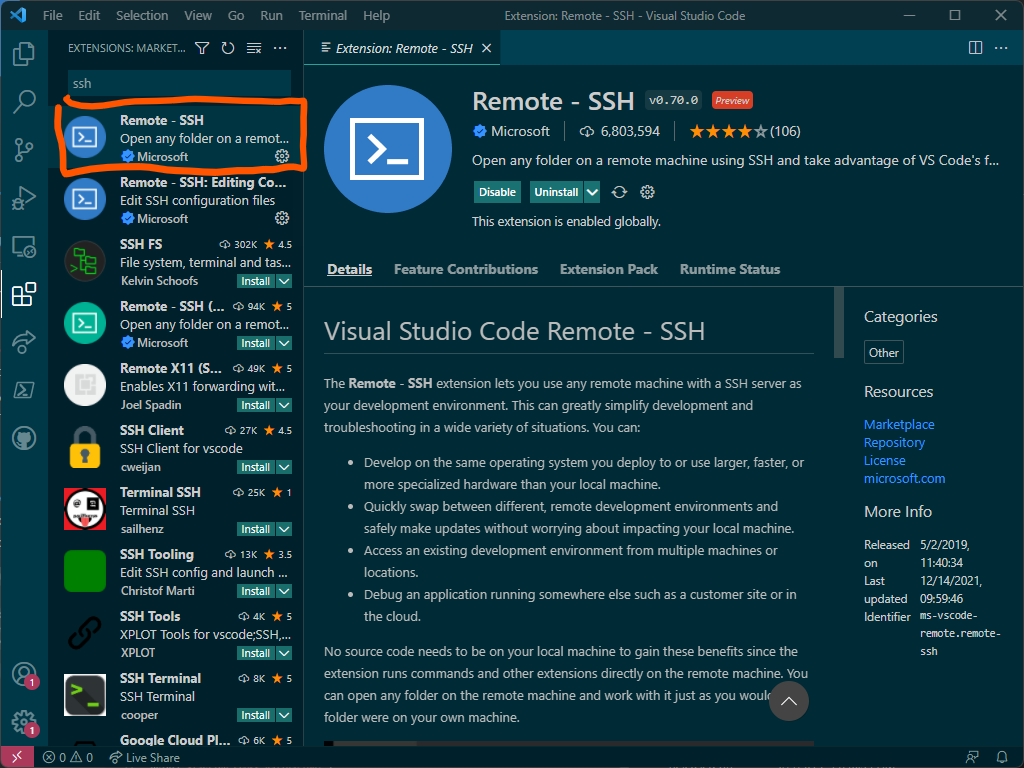Click feedback icon in status bar
The height and width of the screenshot is (768, 1024).
[972, 758]
